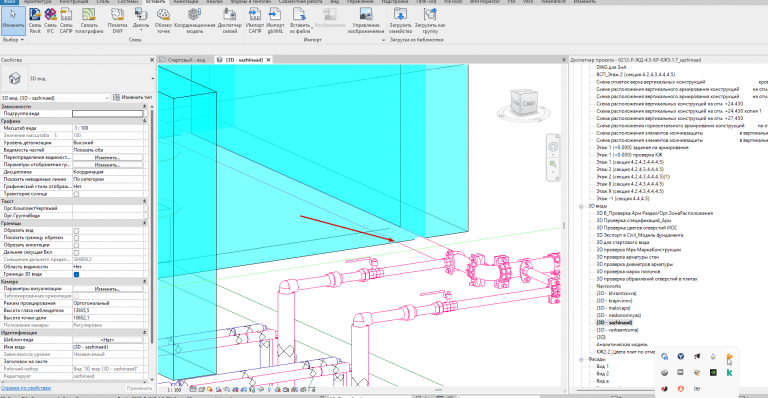The width and height of the screenshot is (768, 398).
Task: Collapse the Фасады tree node
Action: point(581,359)
